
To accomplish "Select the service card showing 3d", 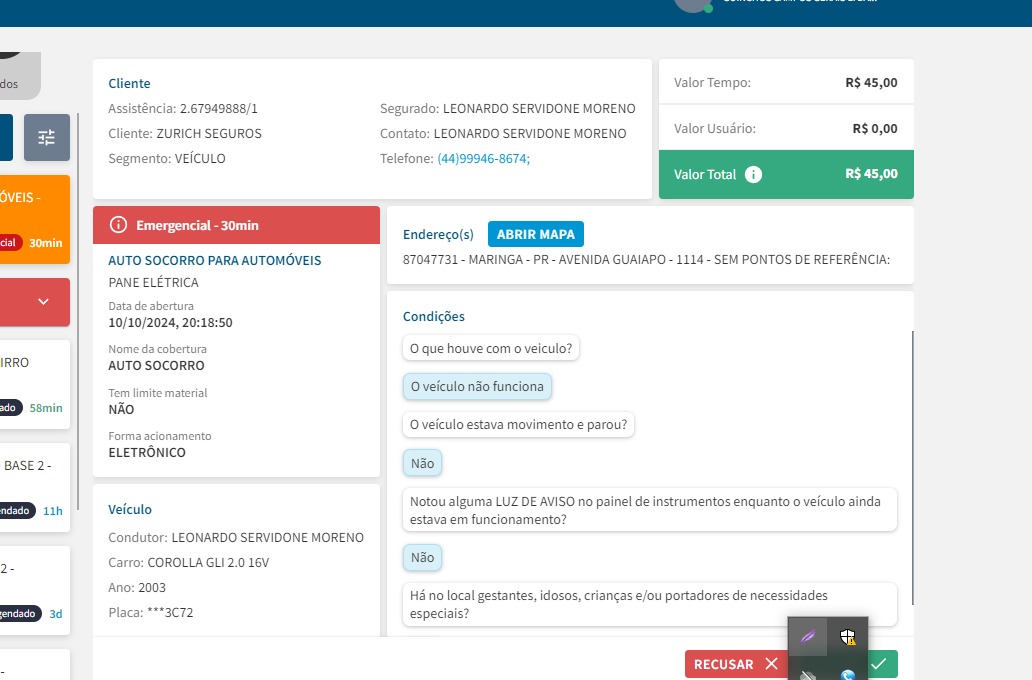I will pyautogui.click(x=35, y=590).
